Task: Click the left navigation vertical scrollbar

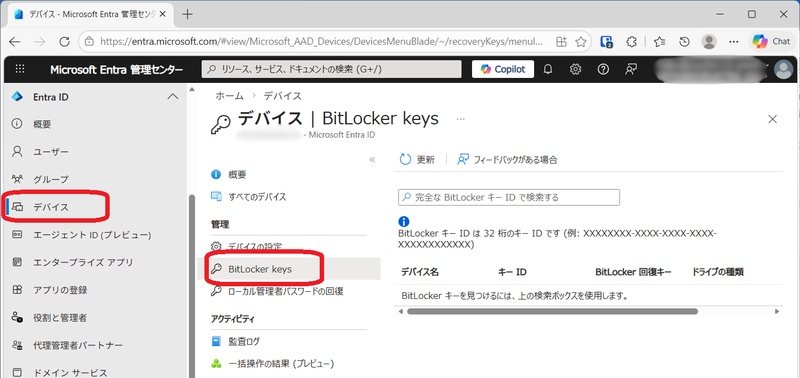Action: [x=191, y=286]
